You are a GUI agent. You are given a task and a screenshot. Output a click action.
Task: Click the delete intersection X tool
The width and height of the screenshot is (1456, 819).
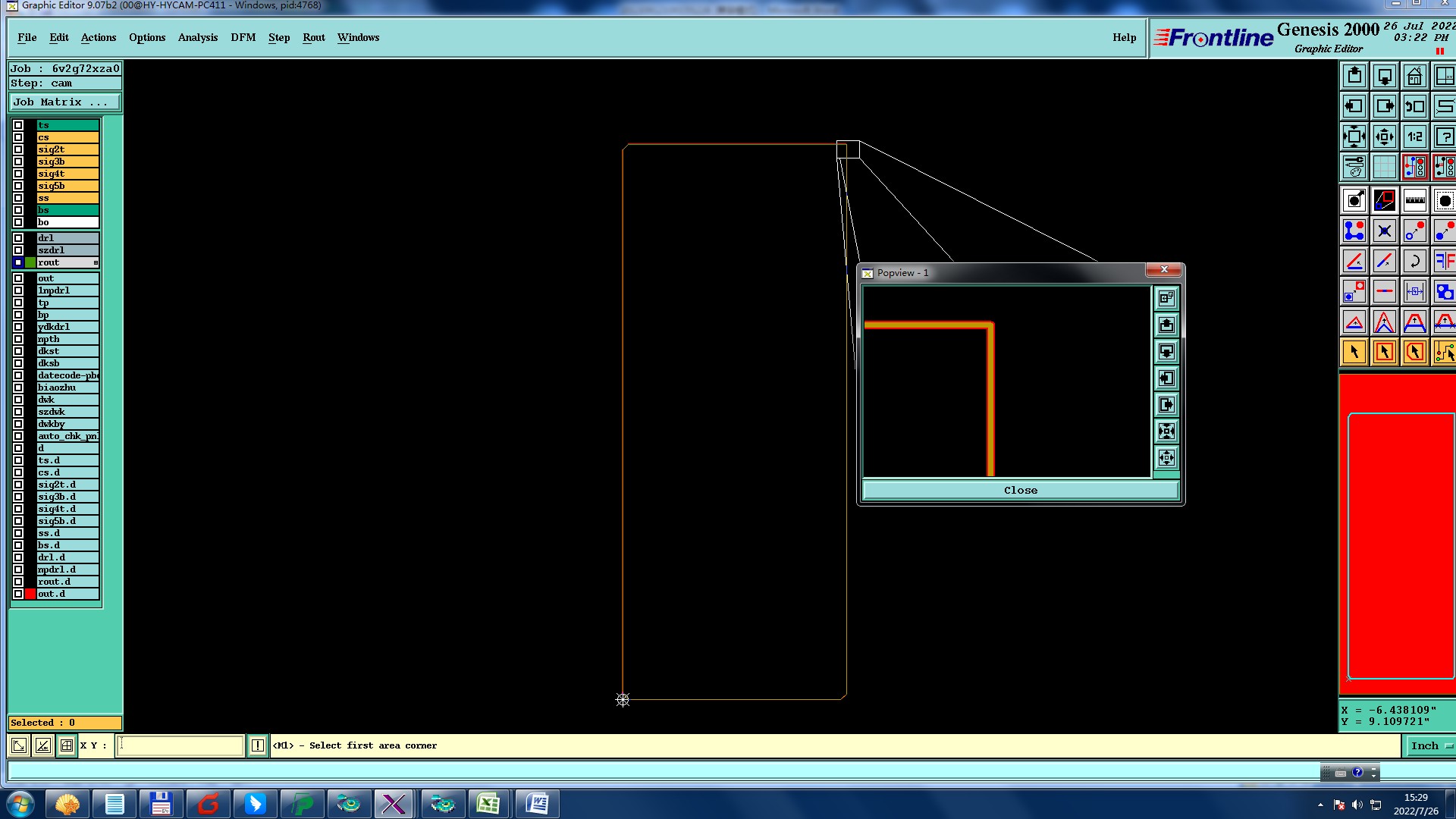click(1384, 231)
